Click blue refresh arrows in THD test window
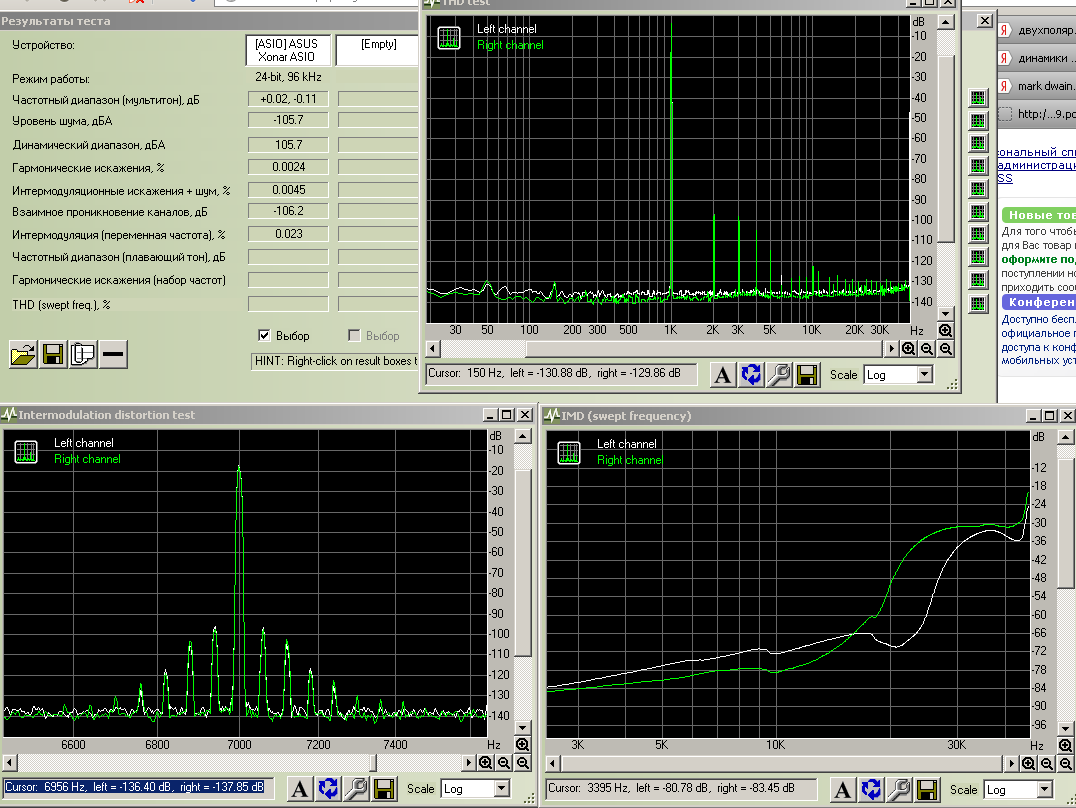Viewport: 1076px width, 808px height. 751,375
